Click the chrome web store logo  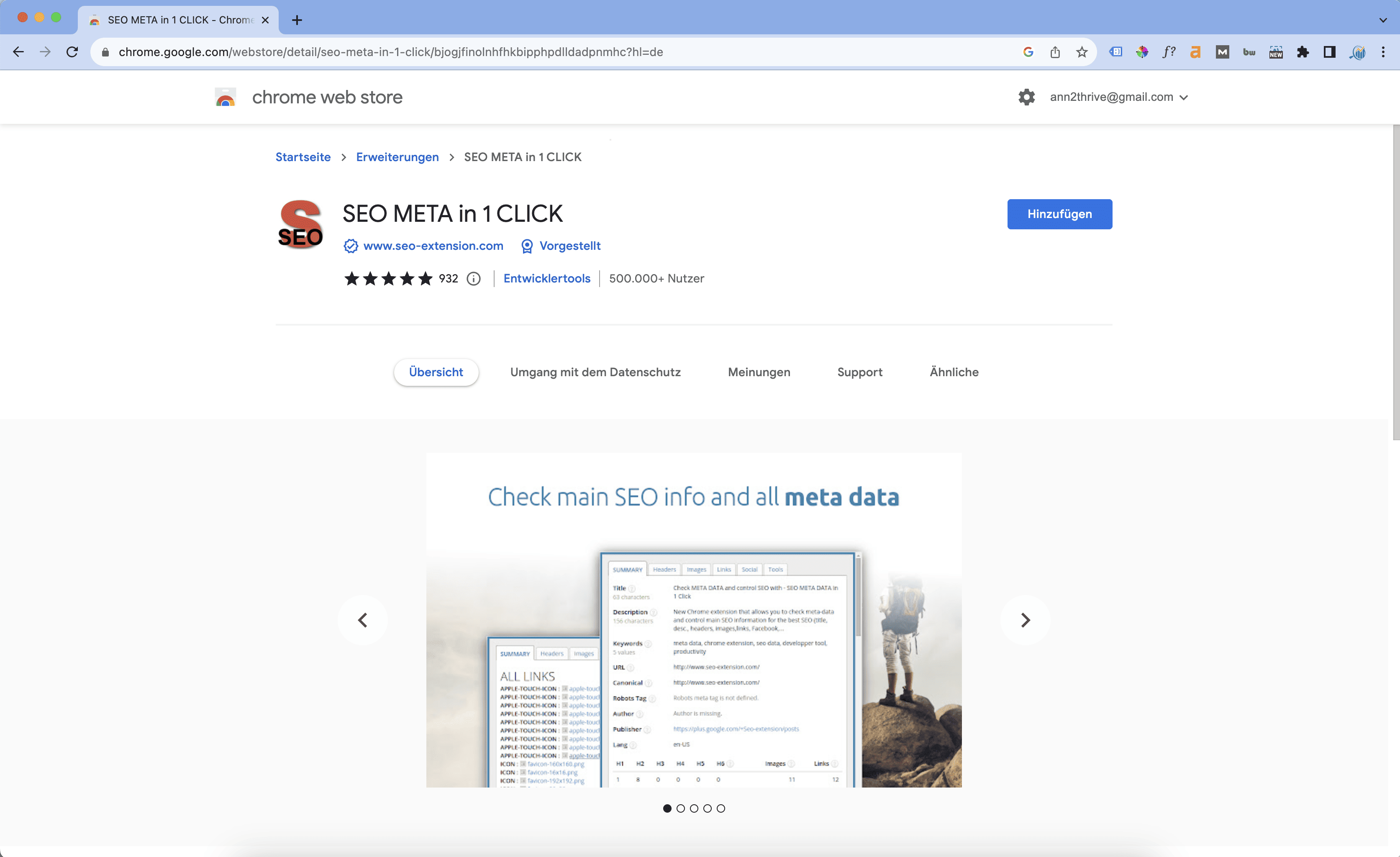[226, 97]
